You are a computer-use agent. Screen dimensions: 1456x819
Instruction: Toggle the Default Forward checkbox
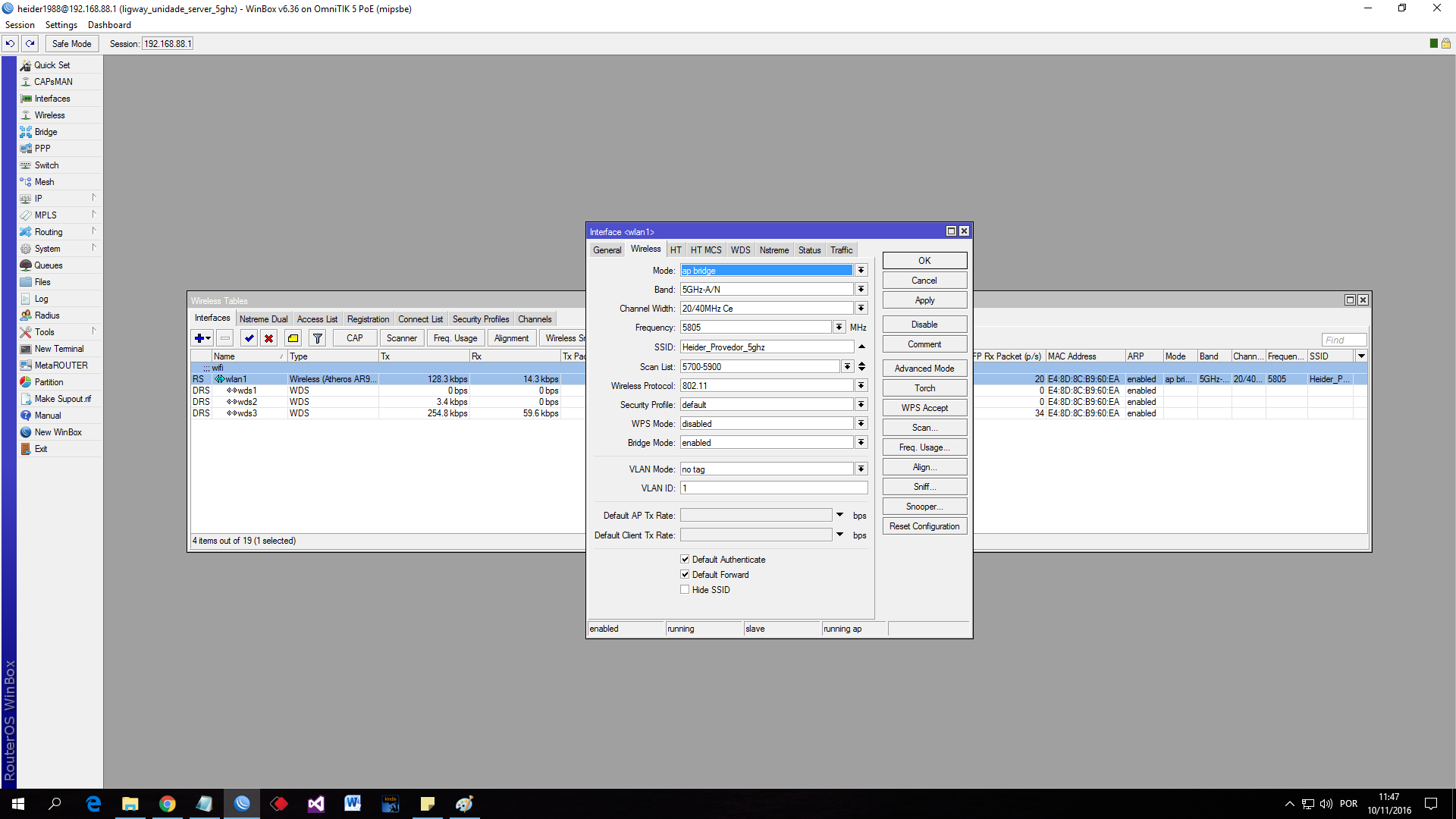pyautogui.click(x=685, y=575)
